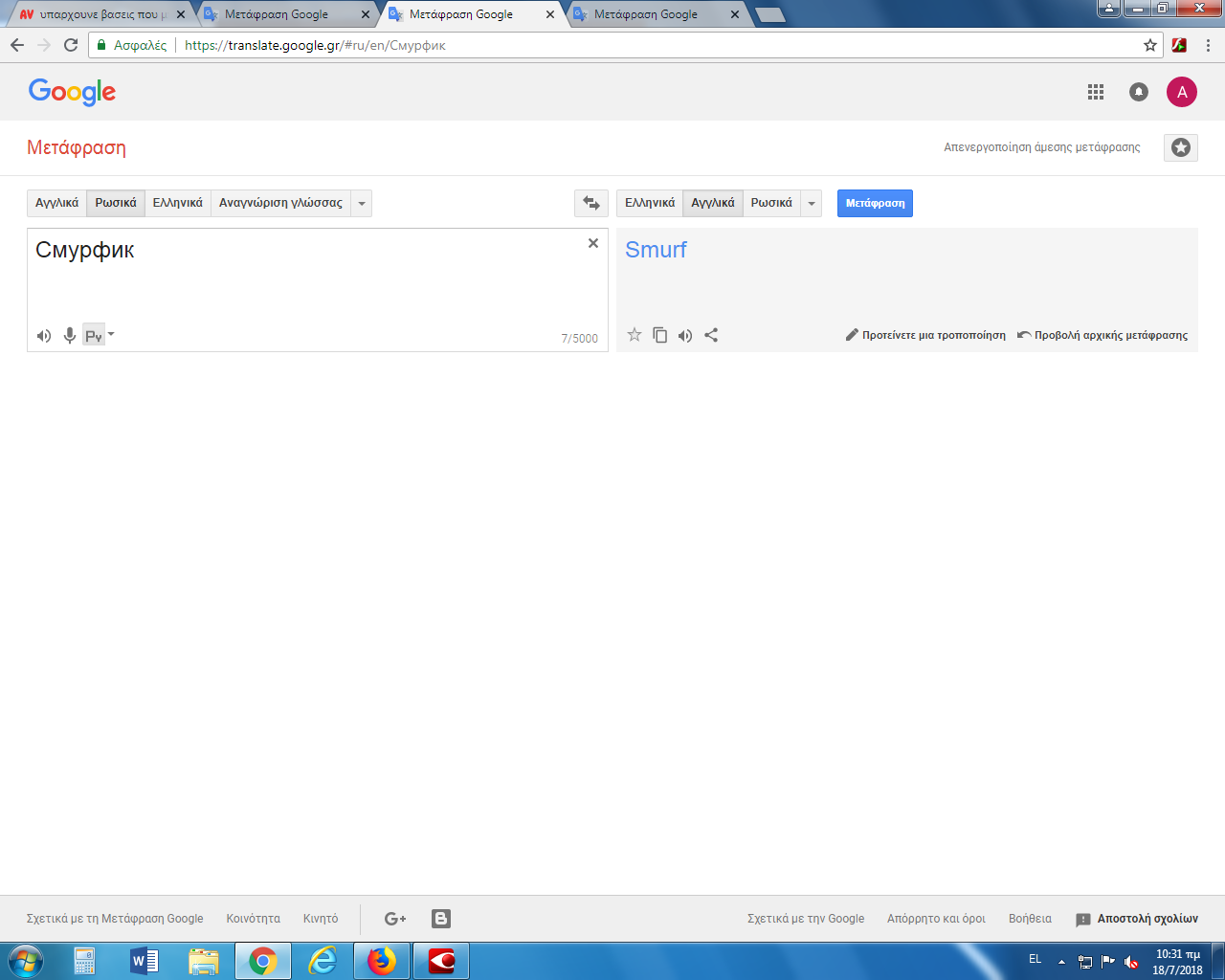Bookmark this page with star icon
This screenshot has width=1225, height=980.
tap(1150, 45)
